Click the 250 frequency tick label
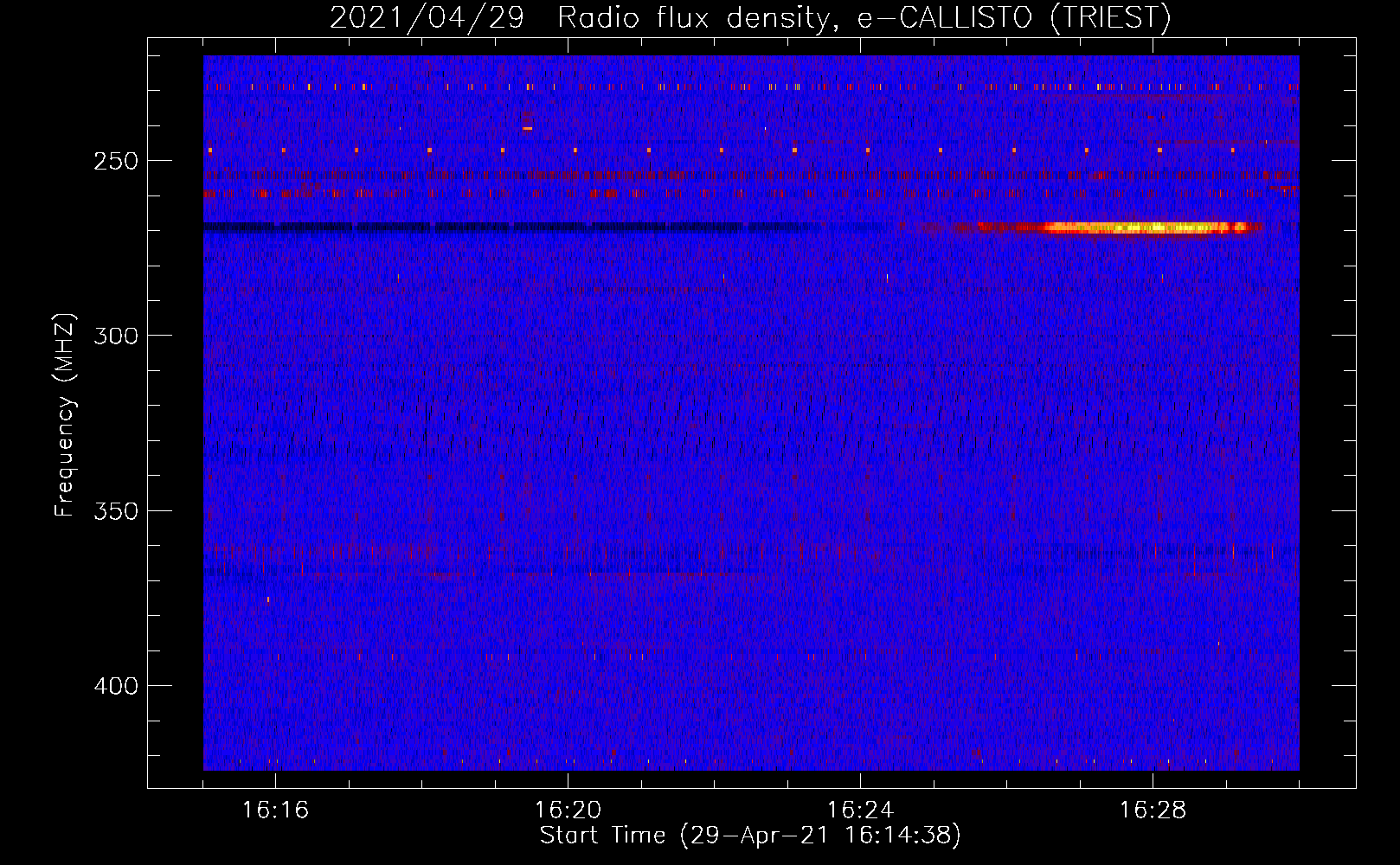 click(x=116, y=161)
